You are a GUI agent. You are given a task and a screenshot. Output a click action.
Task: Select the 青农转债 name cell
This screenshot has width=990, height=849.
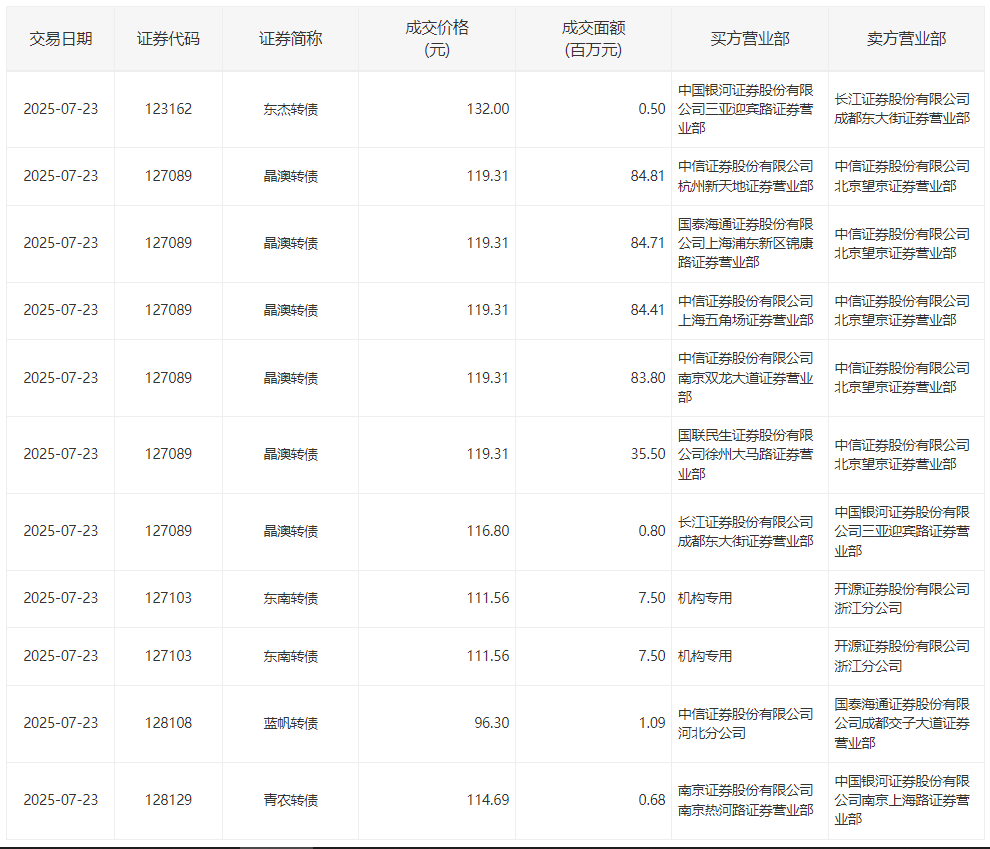click(x=290, y=800)
